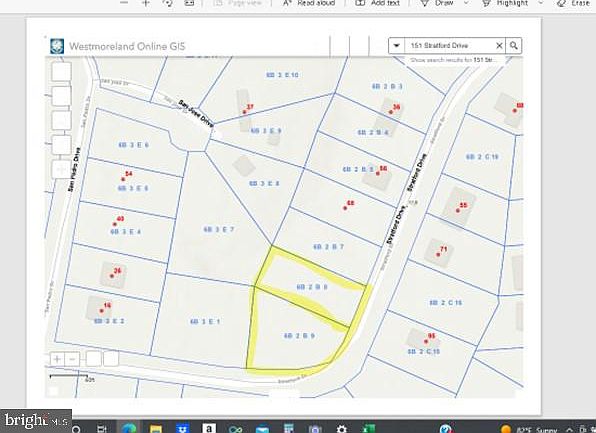Open the Amazon taskbar icon
Image resolution: width=596 pixels, height=433 pixels.
point(209,428)
